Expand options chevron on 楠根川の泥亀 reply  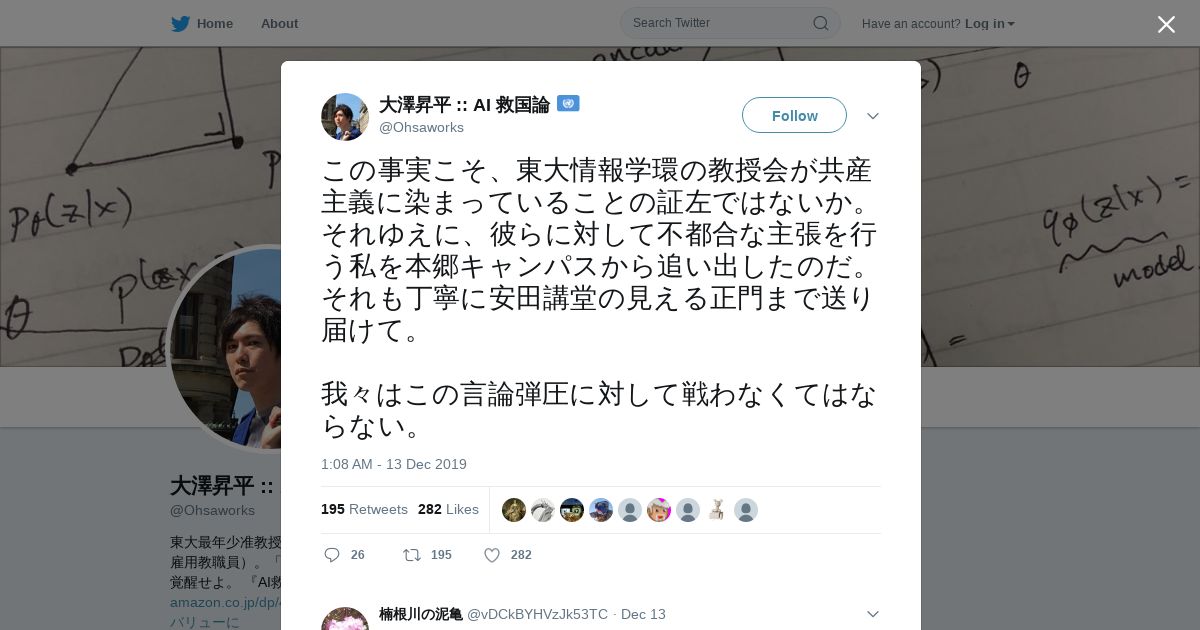click(x=873, y=614)
